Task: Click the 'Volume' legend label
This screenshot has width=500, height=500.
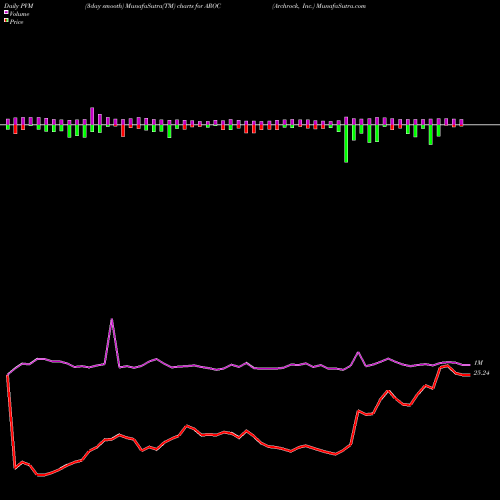Action: tap(19, 14)
